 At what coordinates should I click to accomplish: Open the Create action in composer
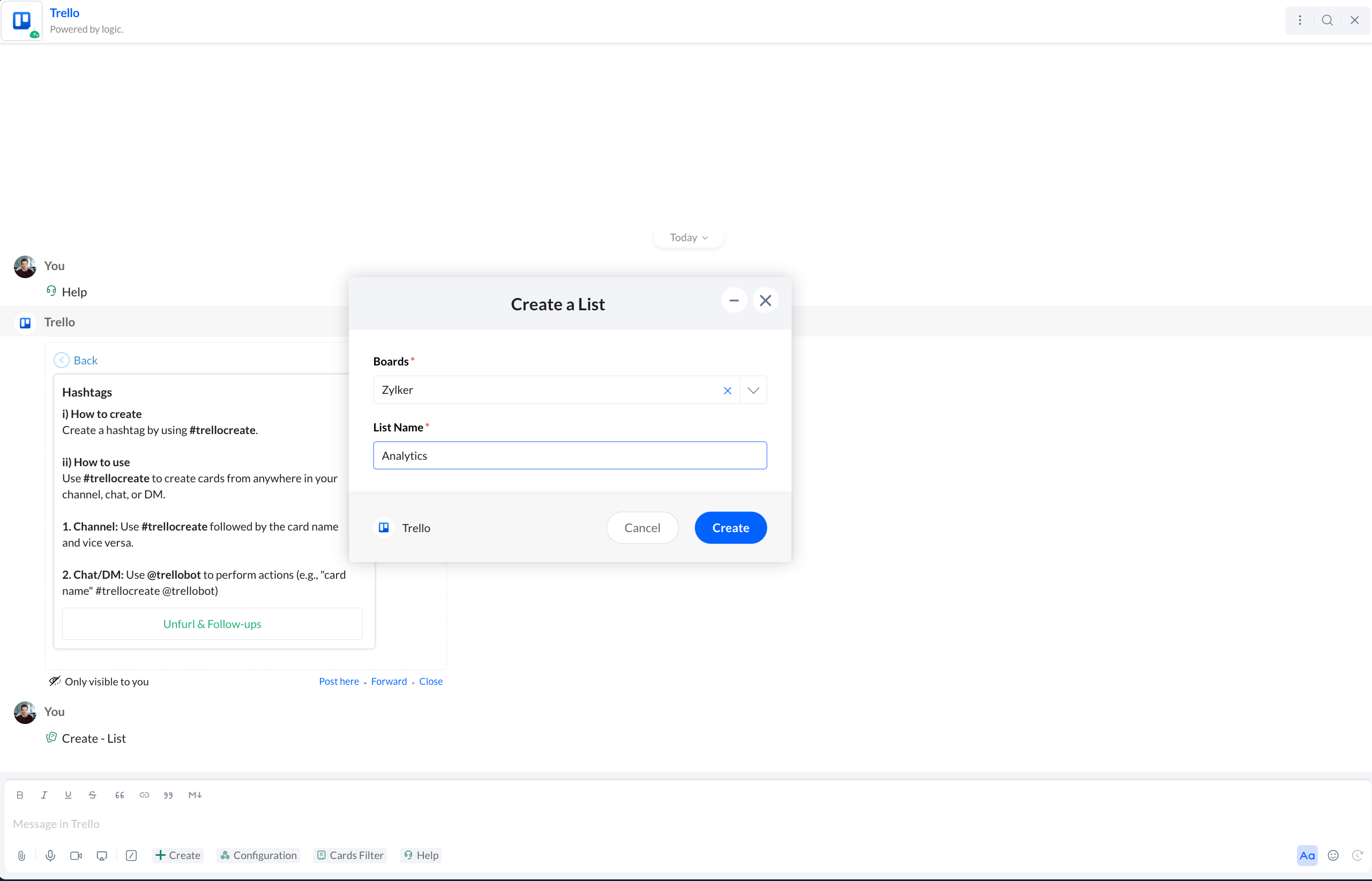(x=178, y=856)
